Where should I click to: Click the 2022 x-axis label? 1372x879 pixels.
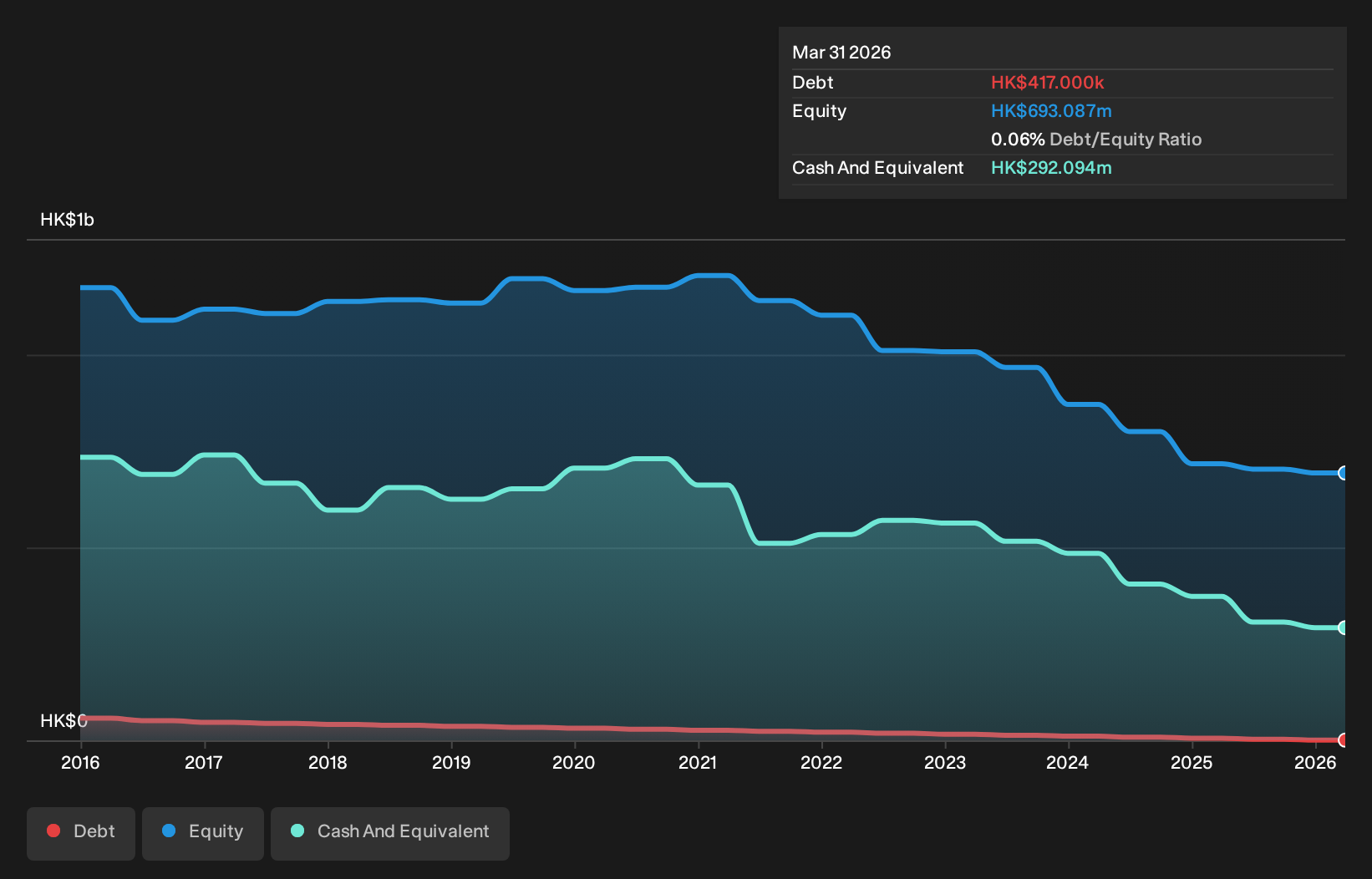(x=821, y=762)
